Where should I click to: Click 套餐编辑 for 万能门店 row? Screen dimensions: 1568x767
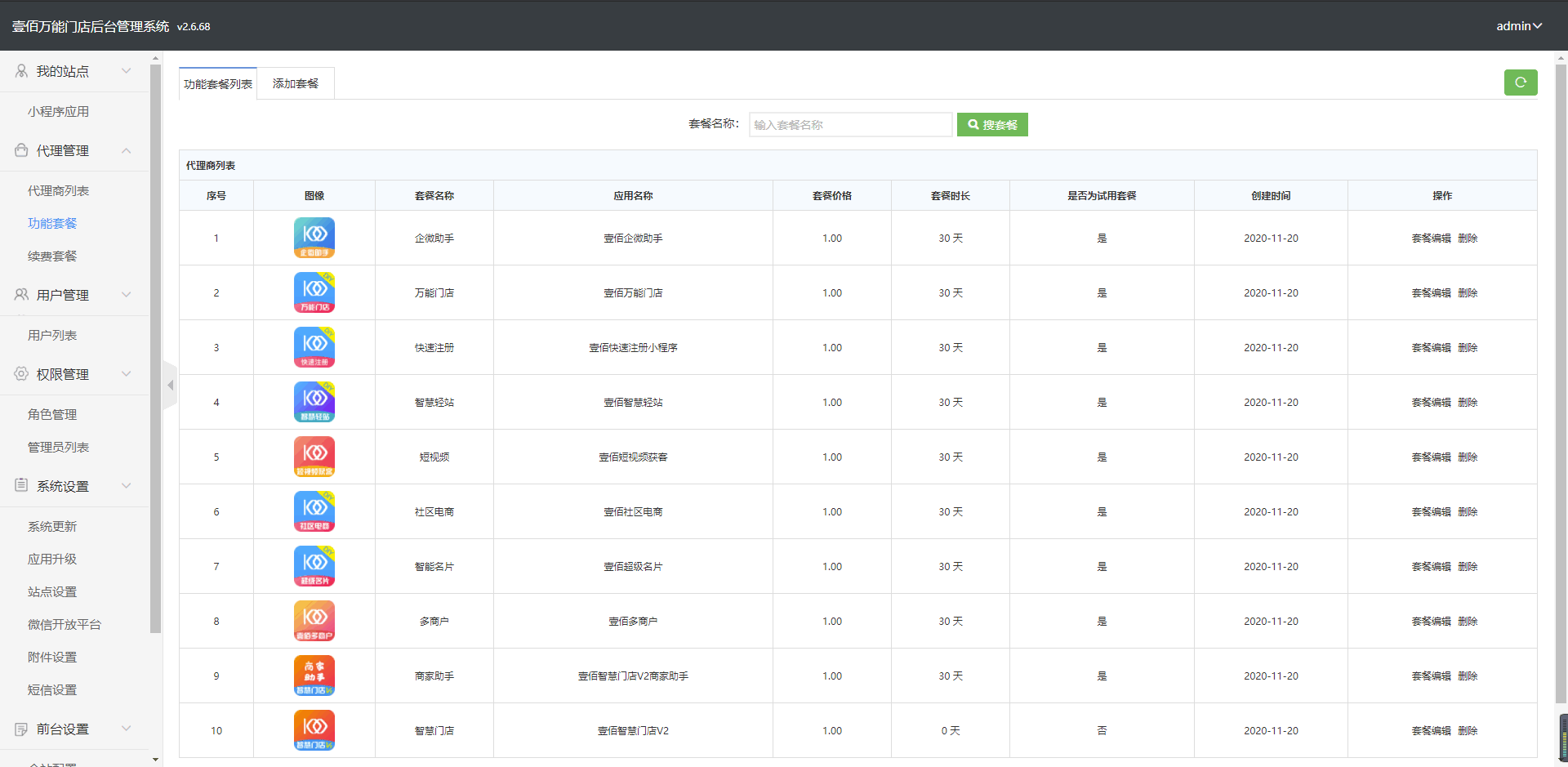click(1431, 292)
